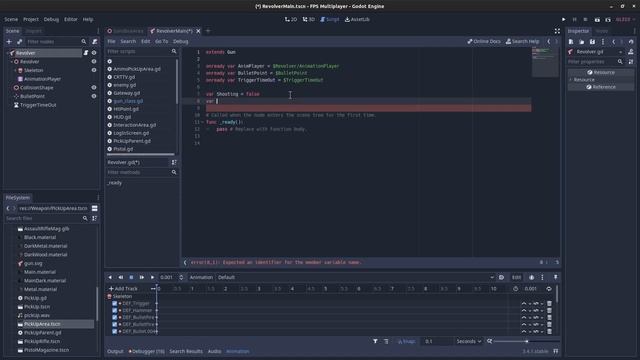Fold the _ready function on line 11
The height and width of the screenshot is (360, 640).
coord(202,122)
